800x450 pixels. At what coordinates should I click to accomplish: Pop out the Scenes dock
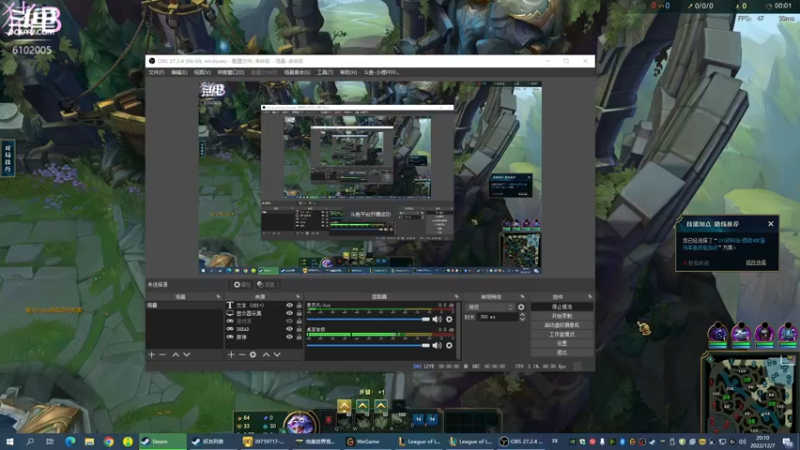(218, 296)
